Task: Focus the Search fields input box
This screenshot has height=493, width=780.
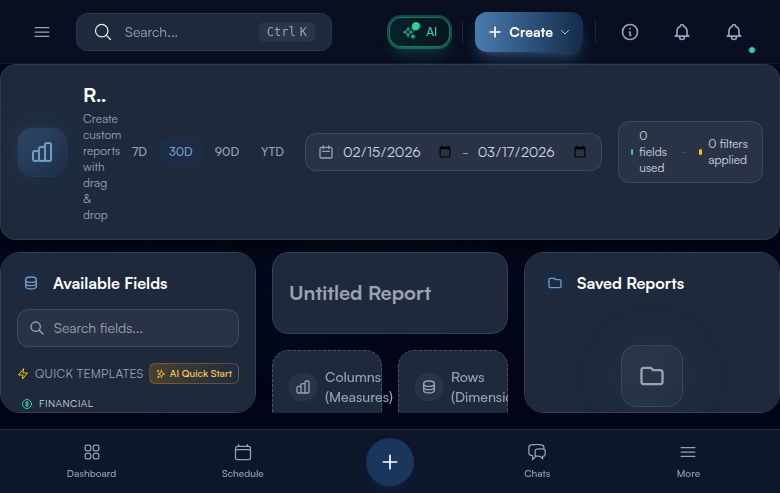Action: [128, 328]
